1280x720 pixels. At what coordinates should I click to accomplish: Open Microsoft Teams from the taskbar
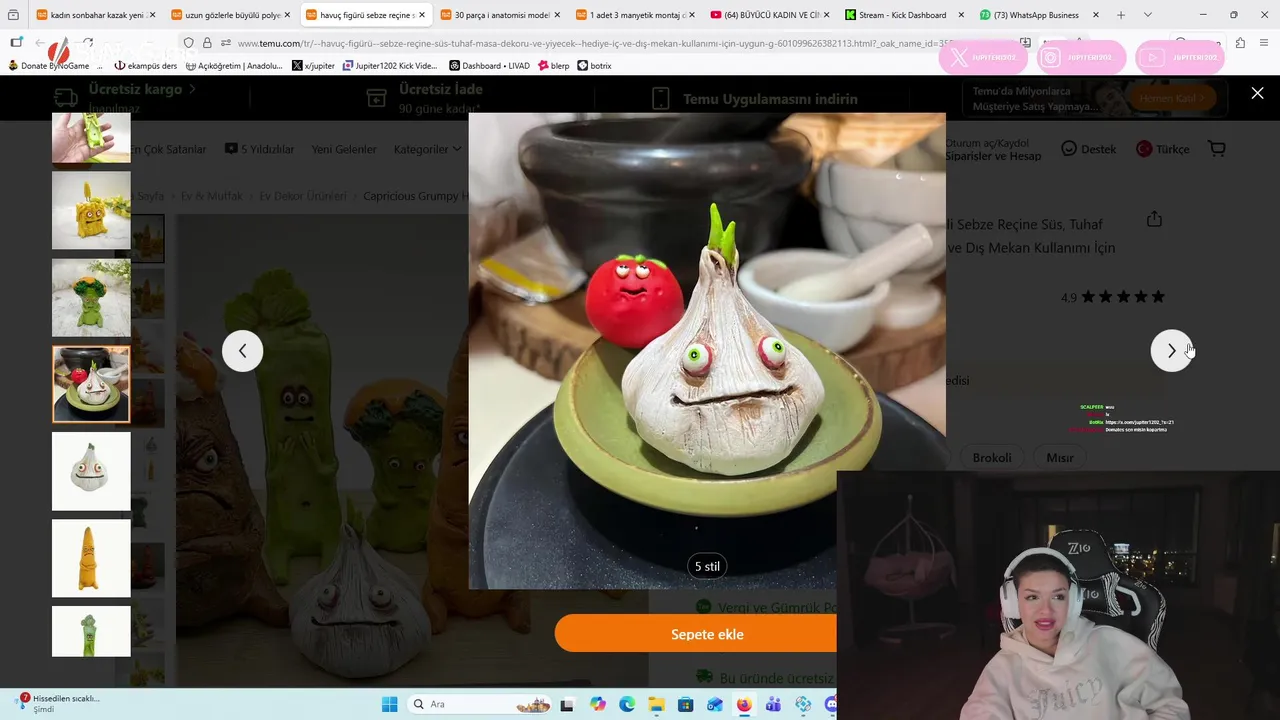(773, 704)
